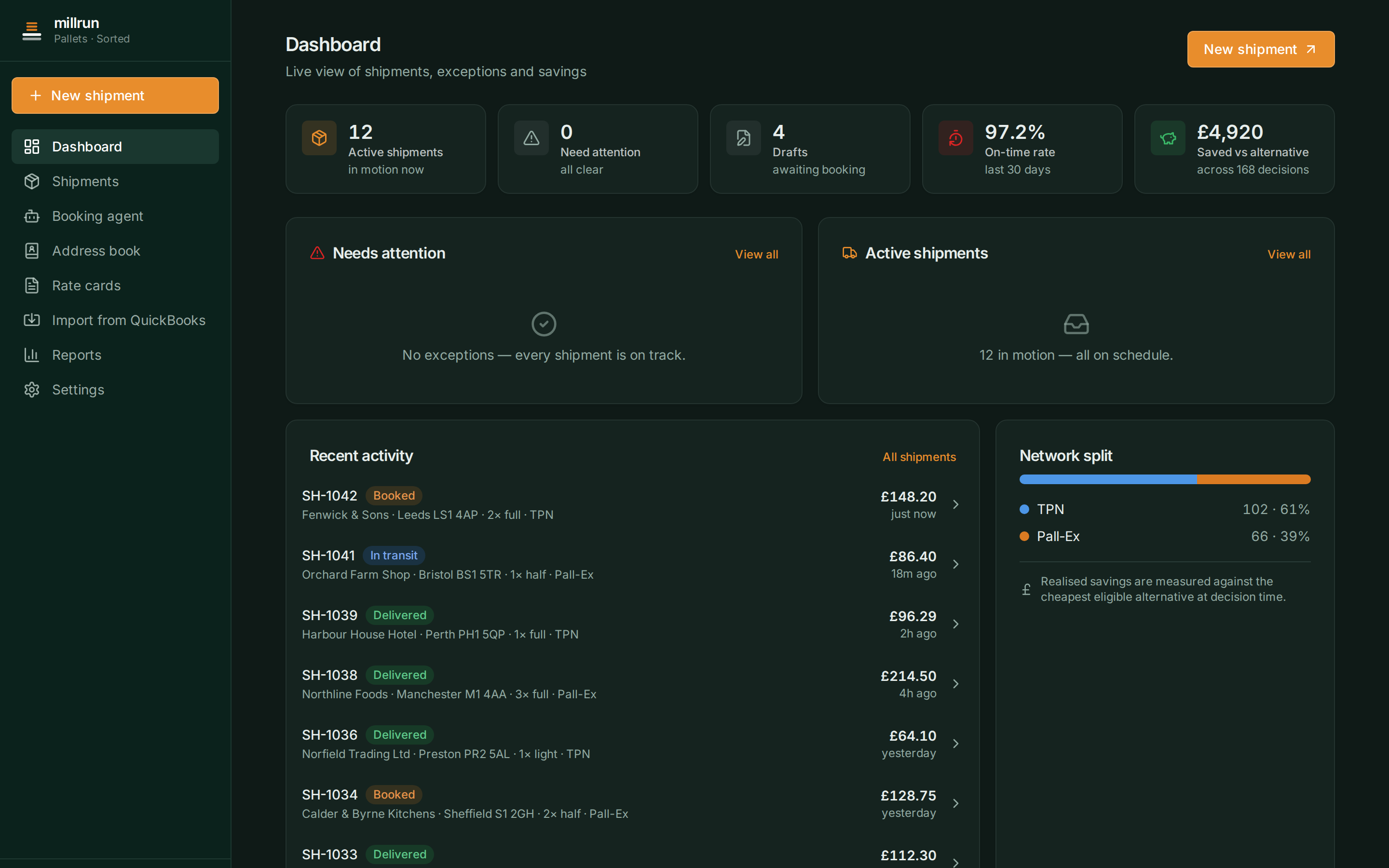The width and height of the screenshot is (1389, 868).
Task: Click the millrun stacked-pallets logo icon
Action: click(x=31, y=30)
